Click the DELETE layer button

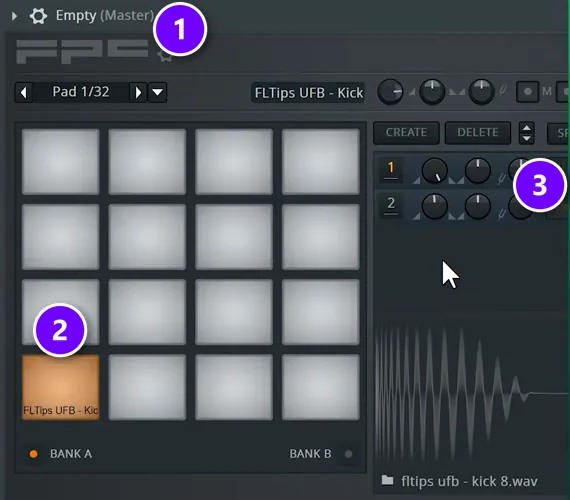[478, 132]
